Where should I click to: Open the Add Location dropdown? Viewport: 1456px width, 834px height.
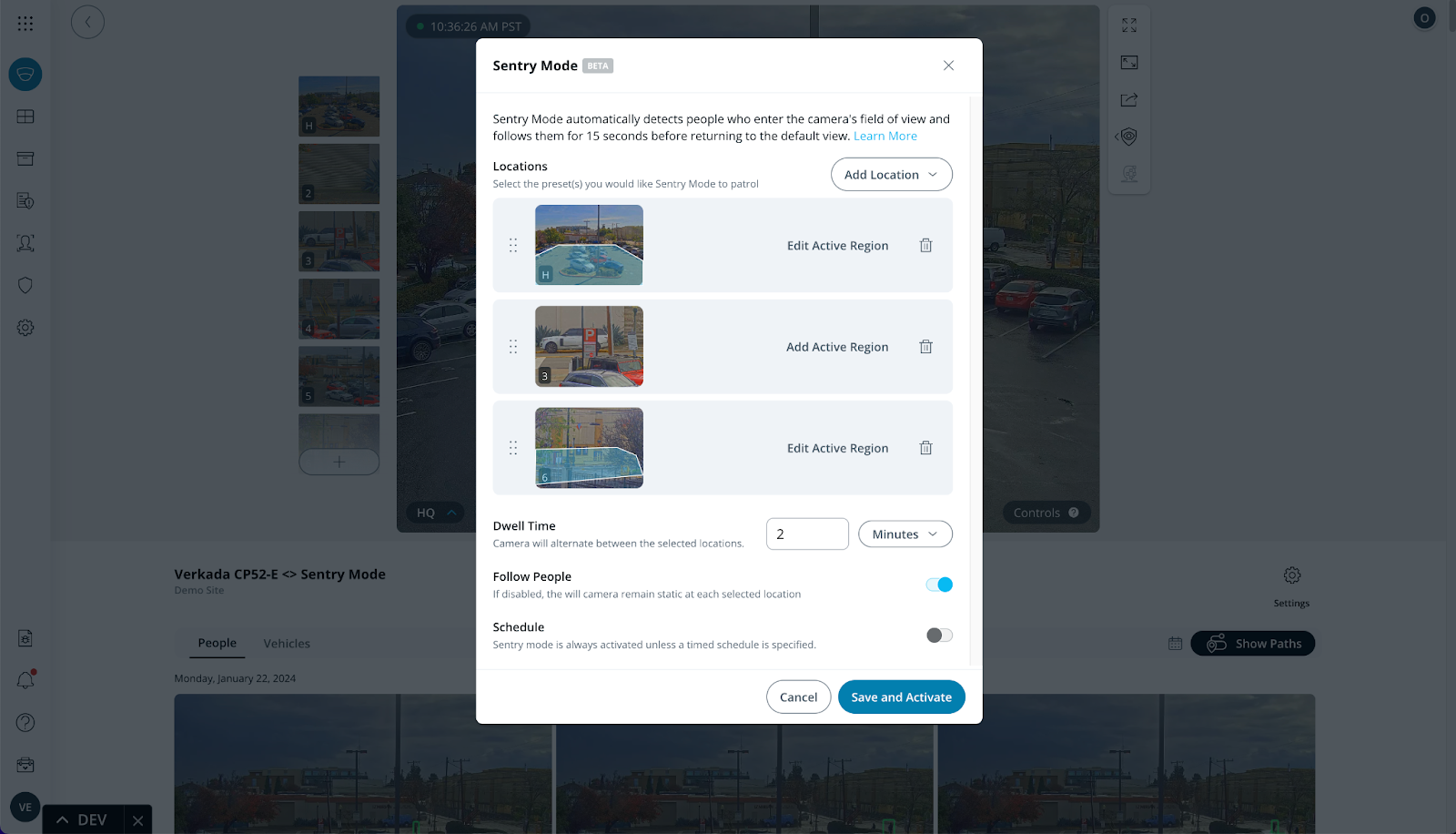pos(891,175)
